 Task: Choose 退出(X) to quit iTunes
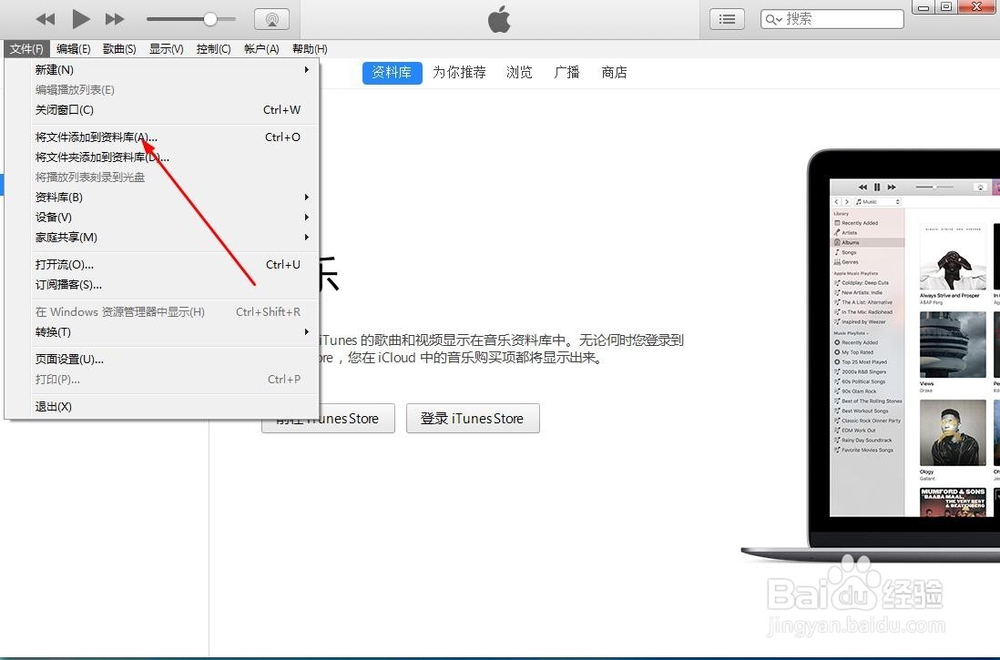coord(162,406)
